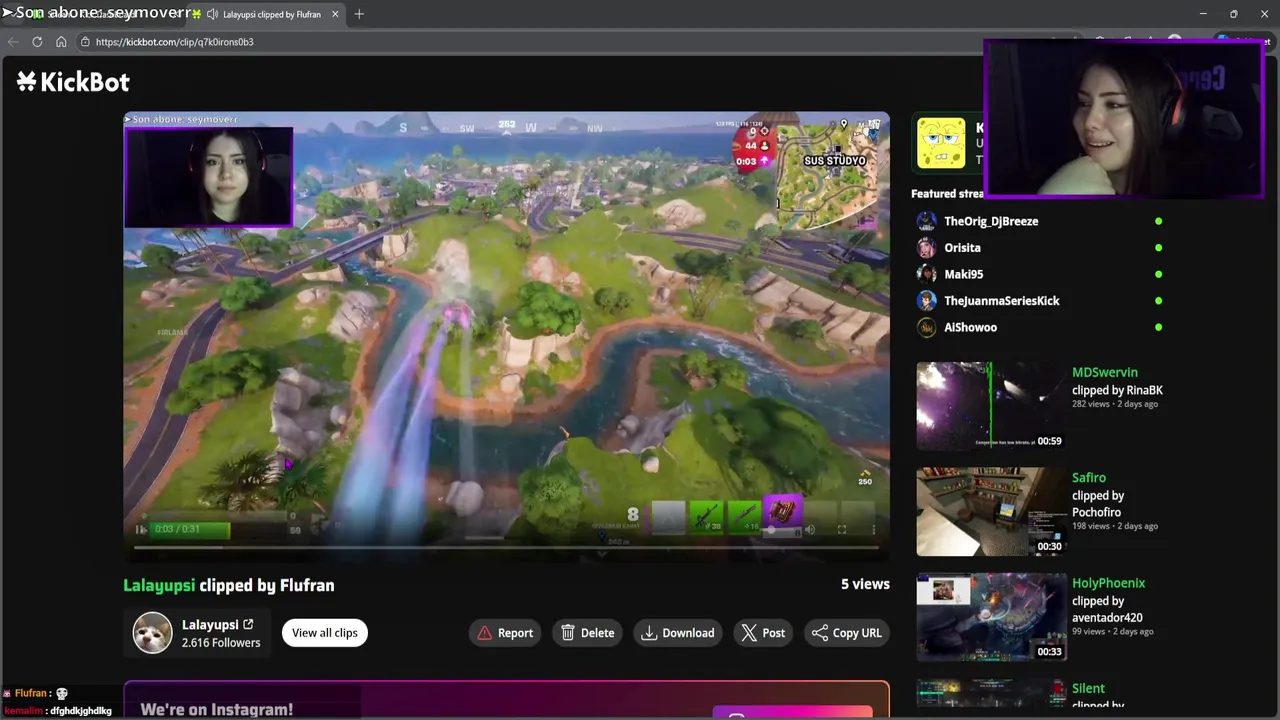Viewport: 1280px width, 720px height.
Task: Pause the clip video playback
Action: tap(141, 530)
